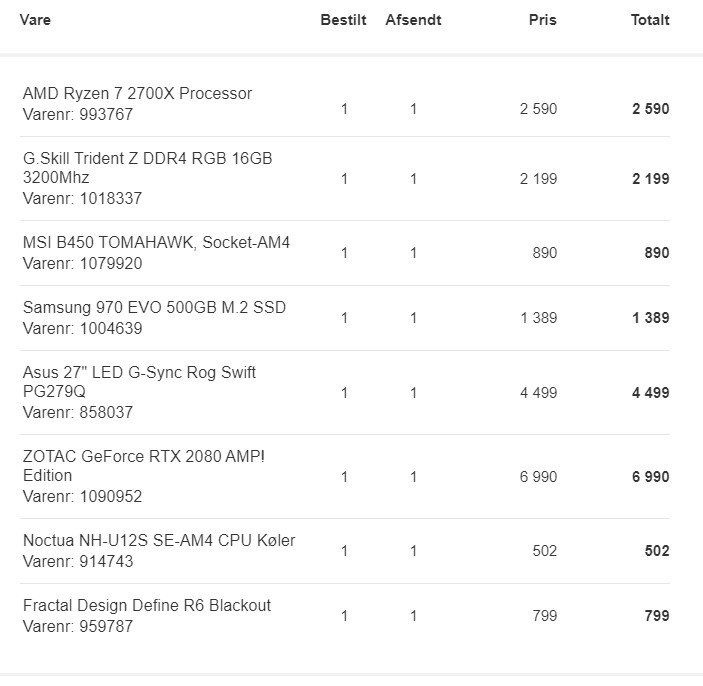Select Asus 27" LED G-Sync Rog Swift
The image size is (703, 686).
(x=139, y=382)
